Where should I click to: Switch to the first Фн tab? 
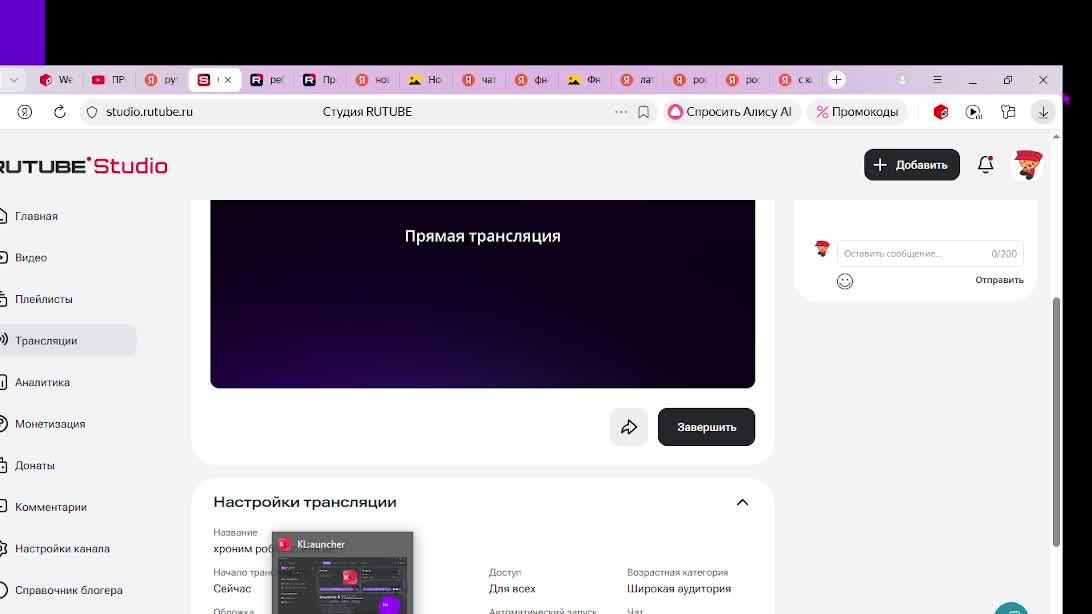[531, 79]
